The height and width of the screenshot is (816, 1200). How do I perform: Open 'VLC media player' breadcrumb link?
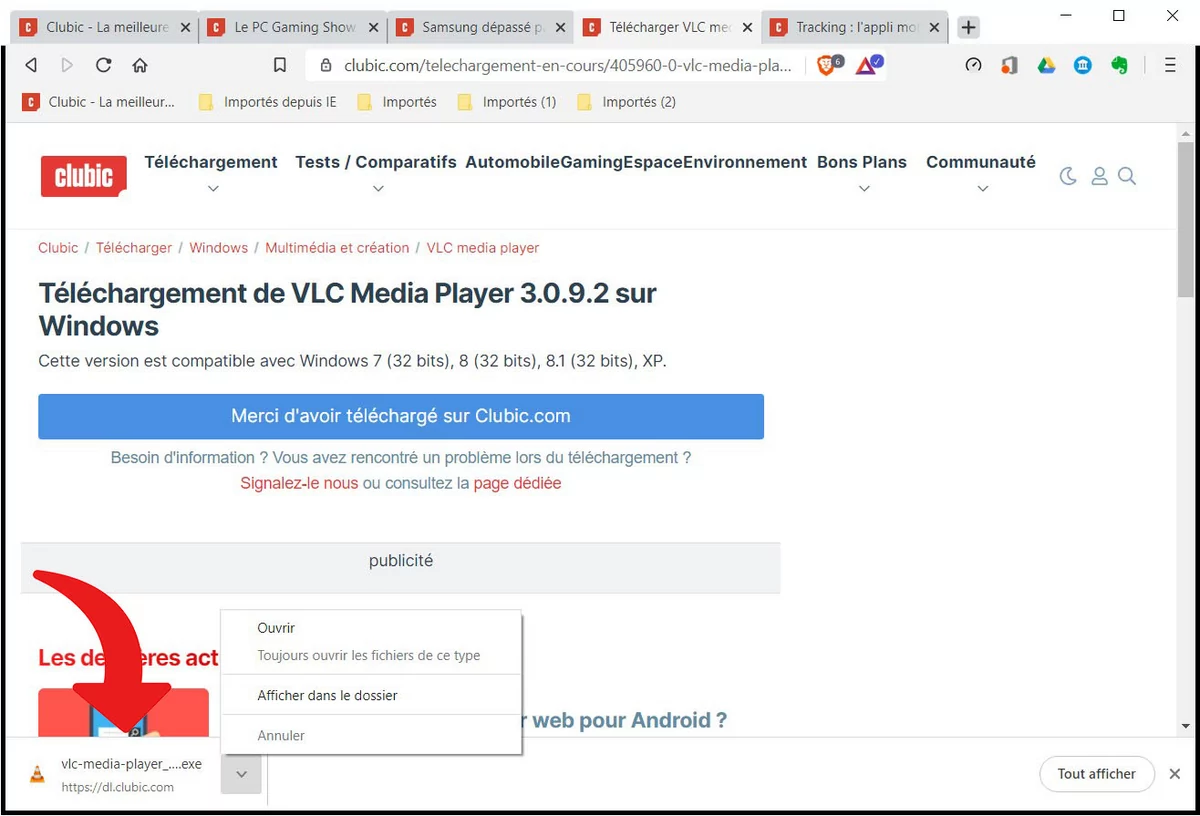(x=483, y=248)
